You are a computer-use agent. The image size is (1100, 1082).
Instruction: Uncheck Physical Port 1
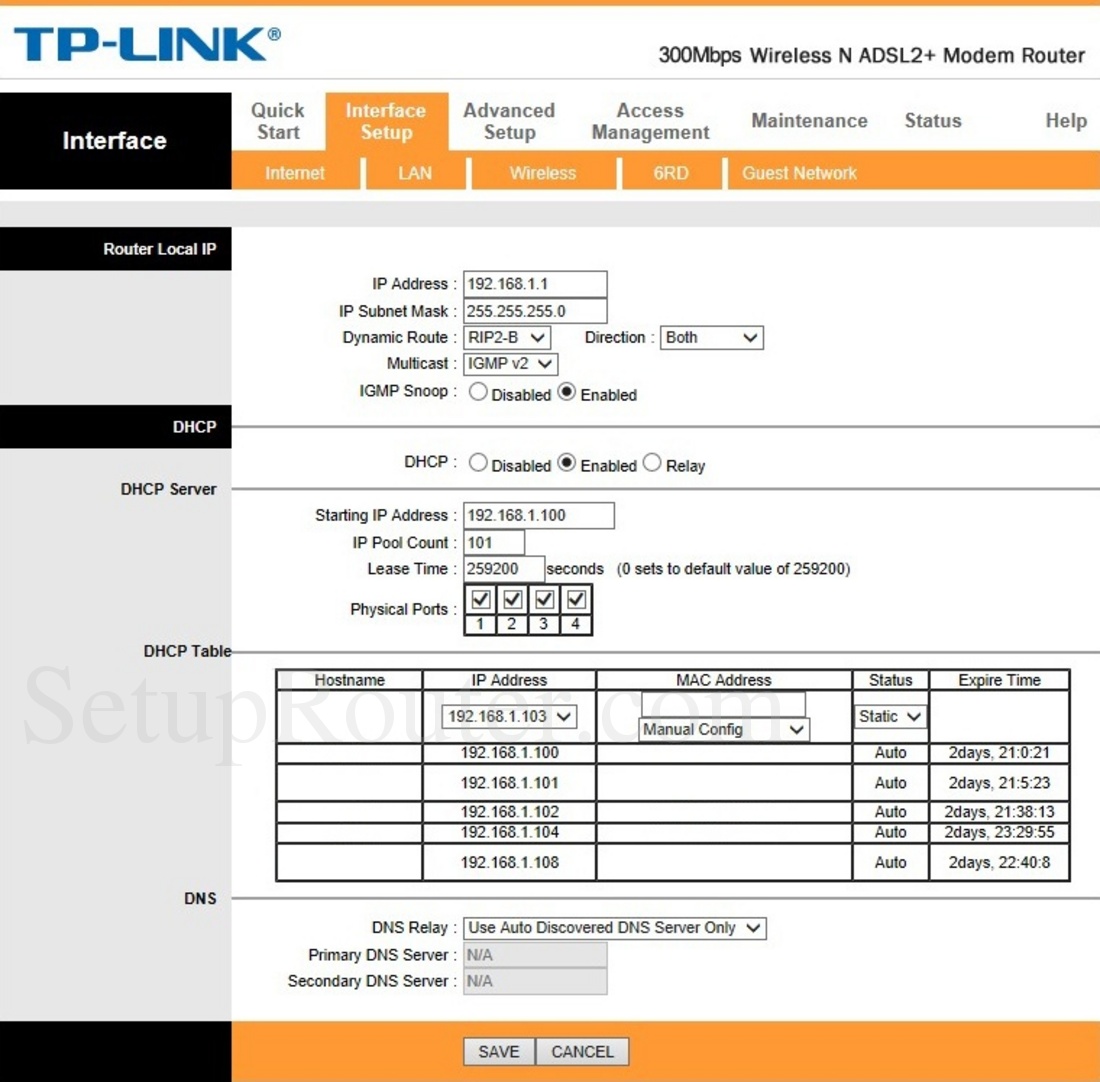pyautogui.click(x=480, y=599)
